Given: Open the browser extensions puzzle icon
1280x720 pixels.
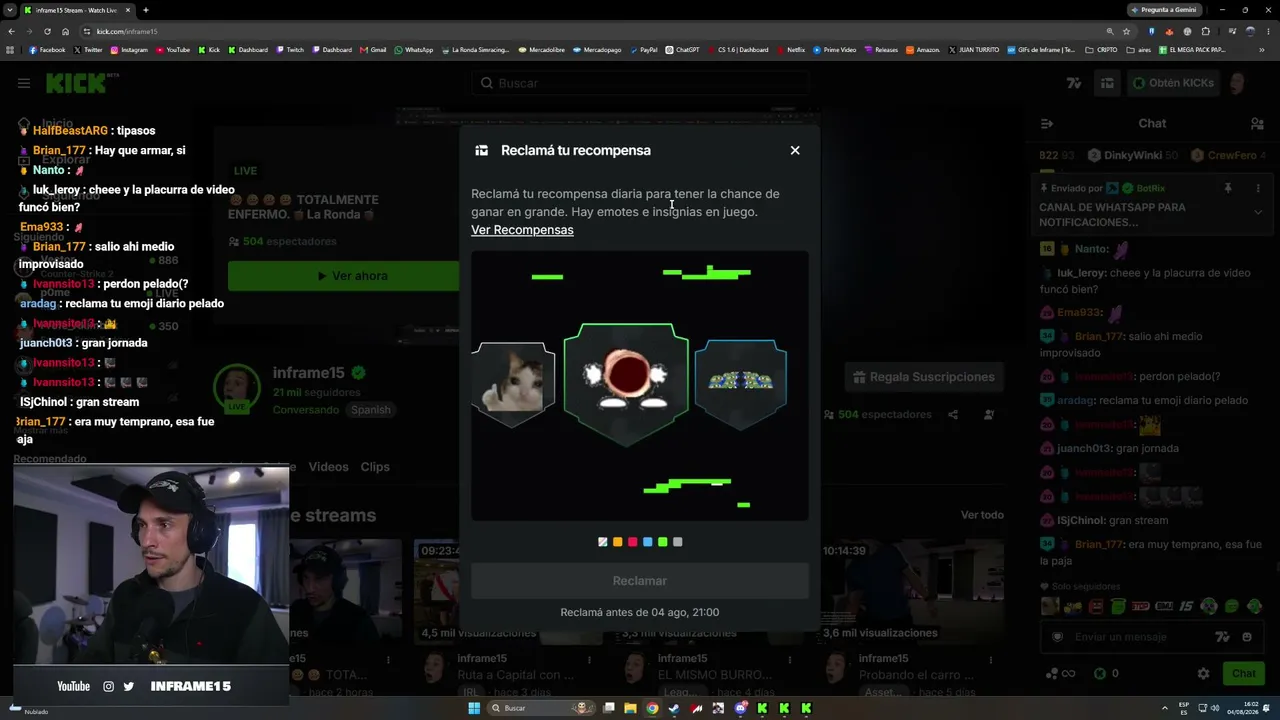Looking at the screenshot, I should pos(1206,31).
